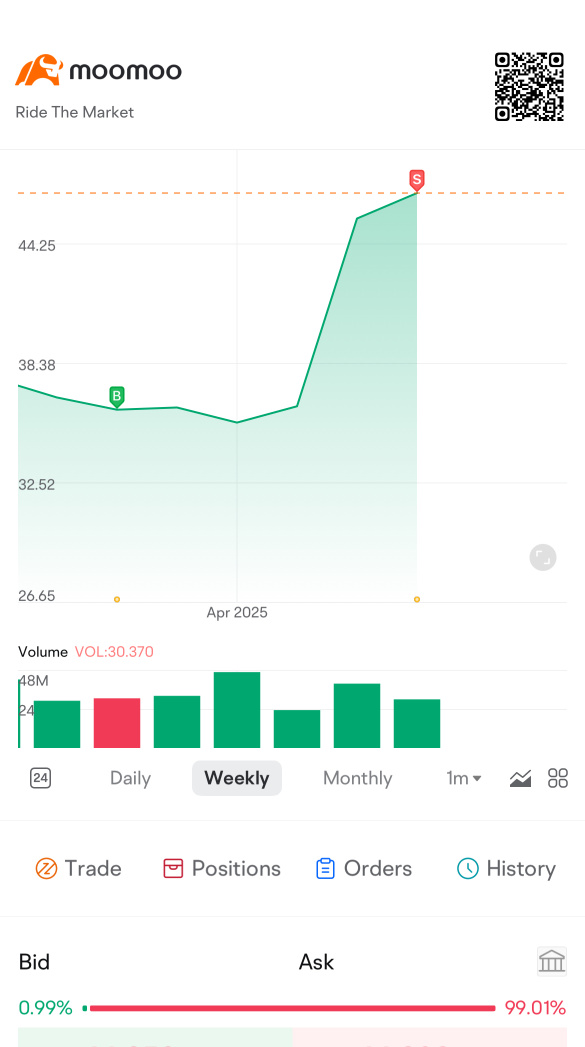Select the red volume bar
Screen dimensions: 585x1047
(x=117, y=722)
